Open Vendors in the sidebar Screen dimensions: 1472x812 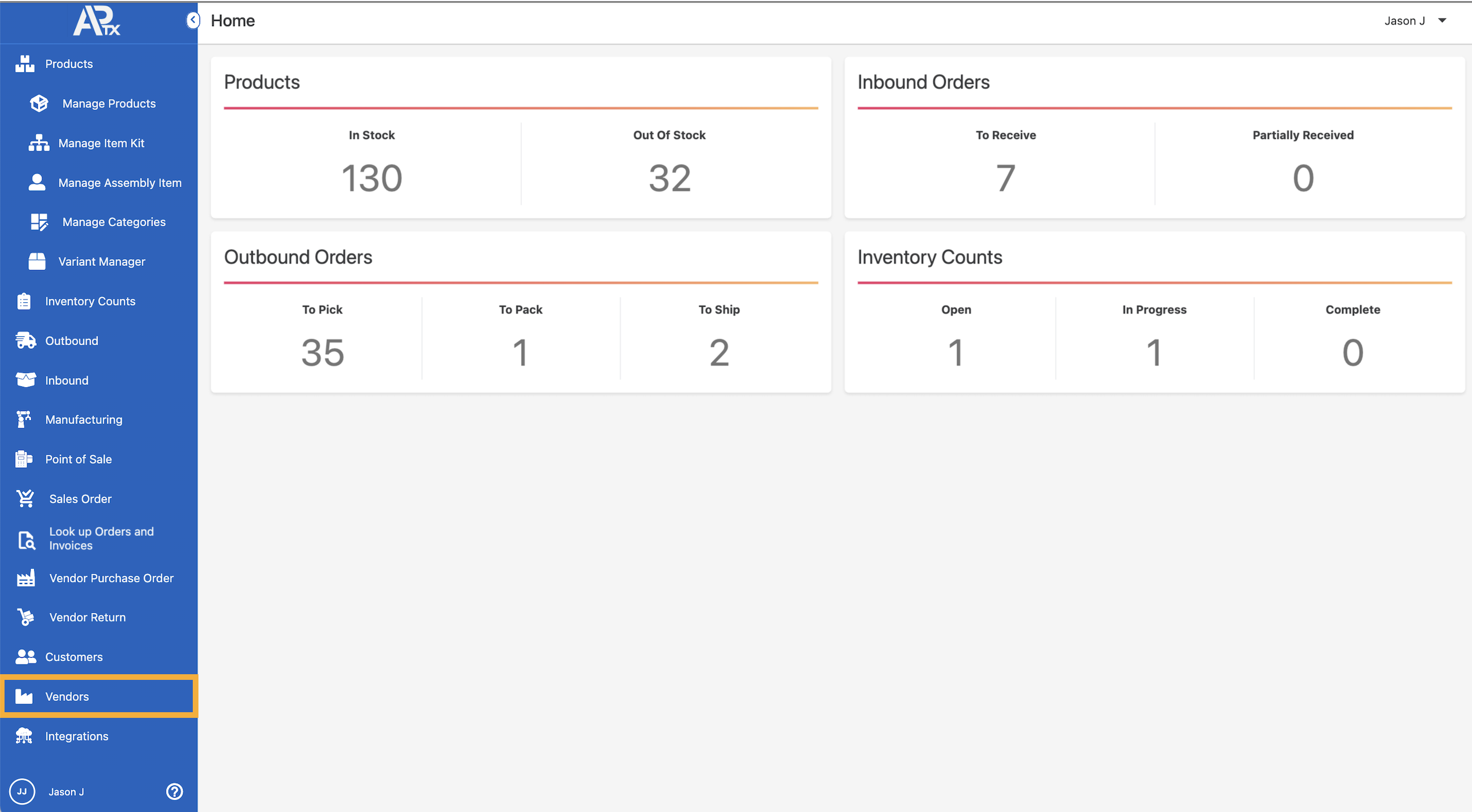[x=67, y=696]
